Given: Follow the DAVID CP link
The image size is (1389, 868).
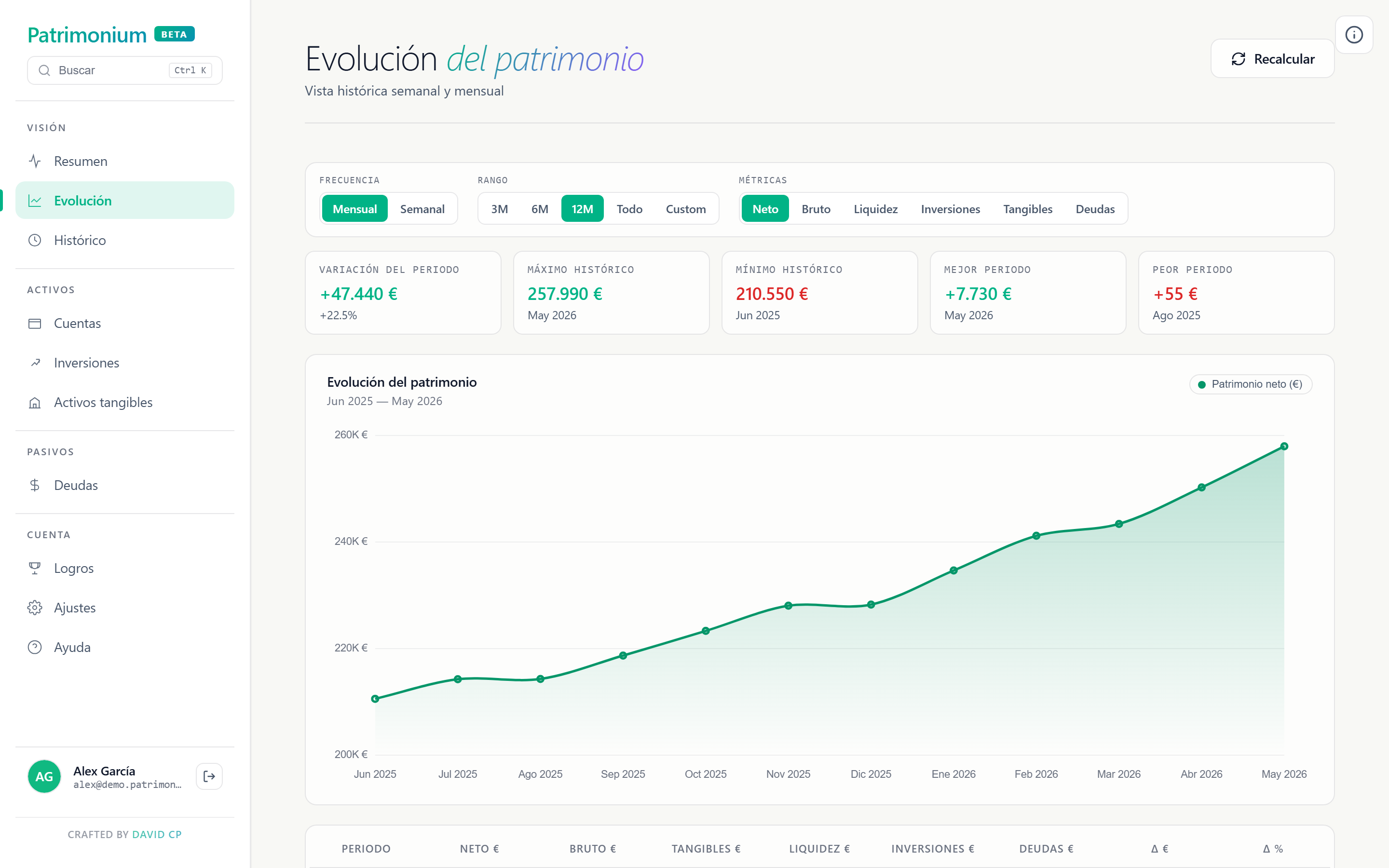Looking at the screenshot, I should click(x=157, y=834).
